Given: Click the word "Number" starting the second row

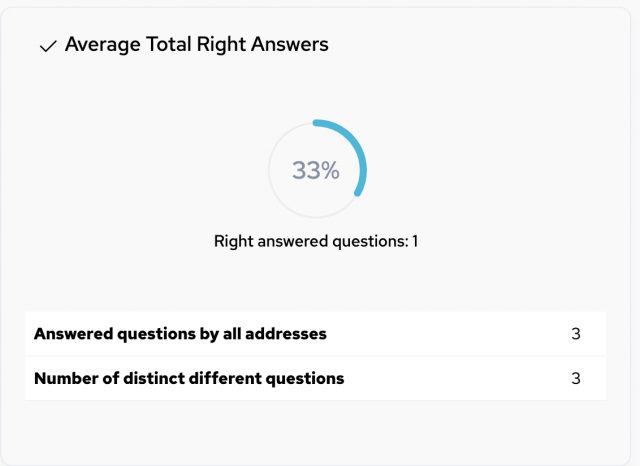Looking at the screenshot, I should pyautogui.click(x=64, y=379).
